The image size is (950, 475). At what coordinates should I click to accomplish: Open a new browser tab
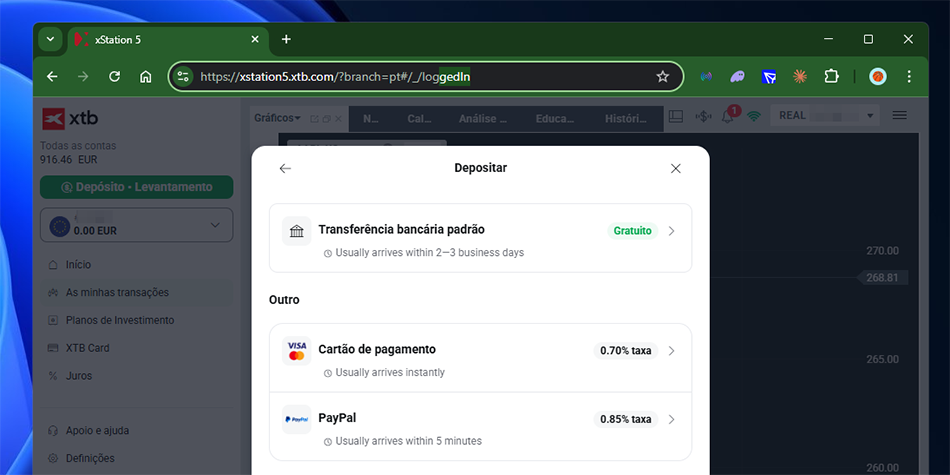(x=286, y=39)
